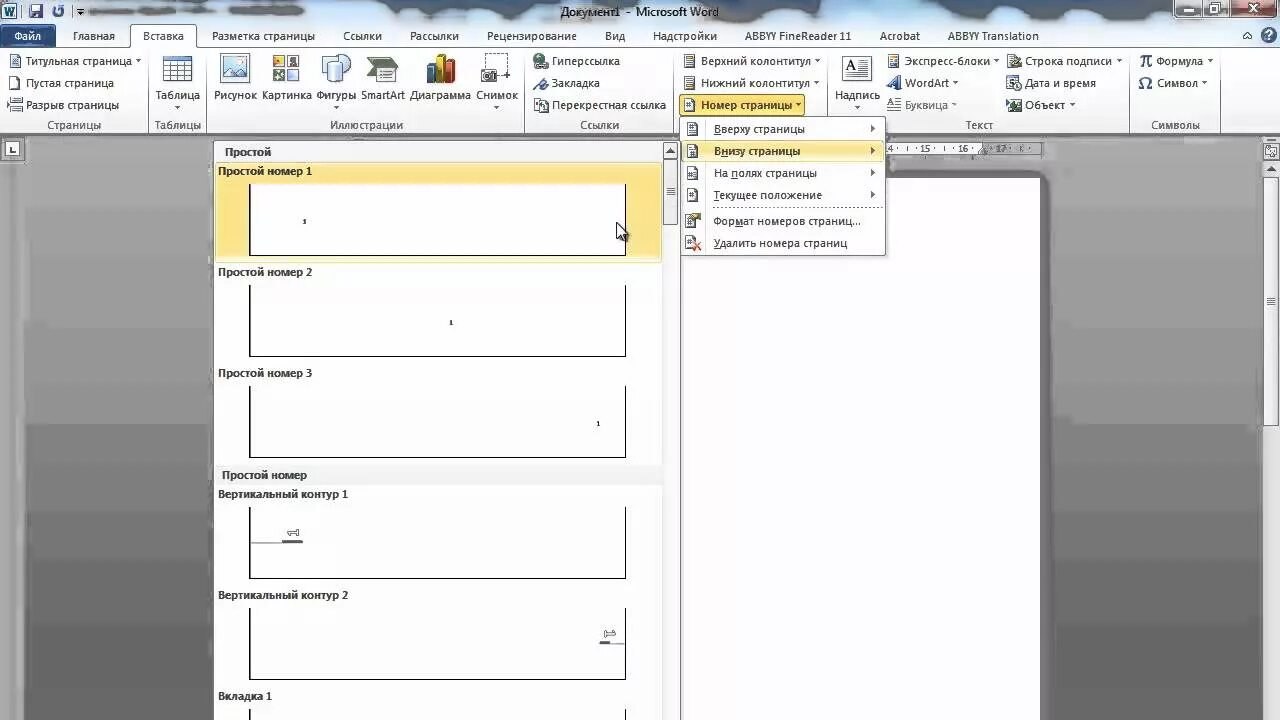
Task: Switch to the Вид tab
Action: (615, 36)
